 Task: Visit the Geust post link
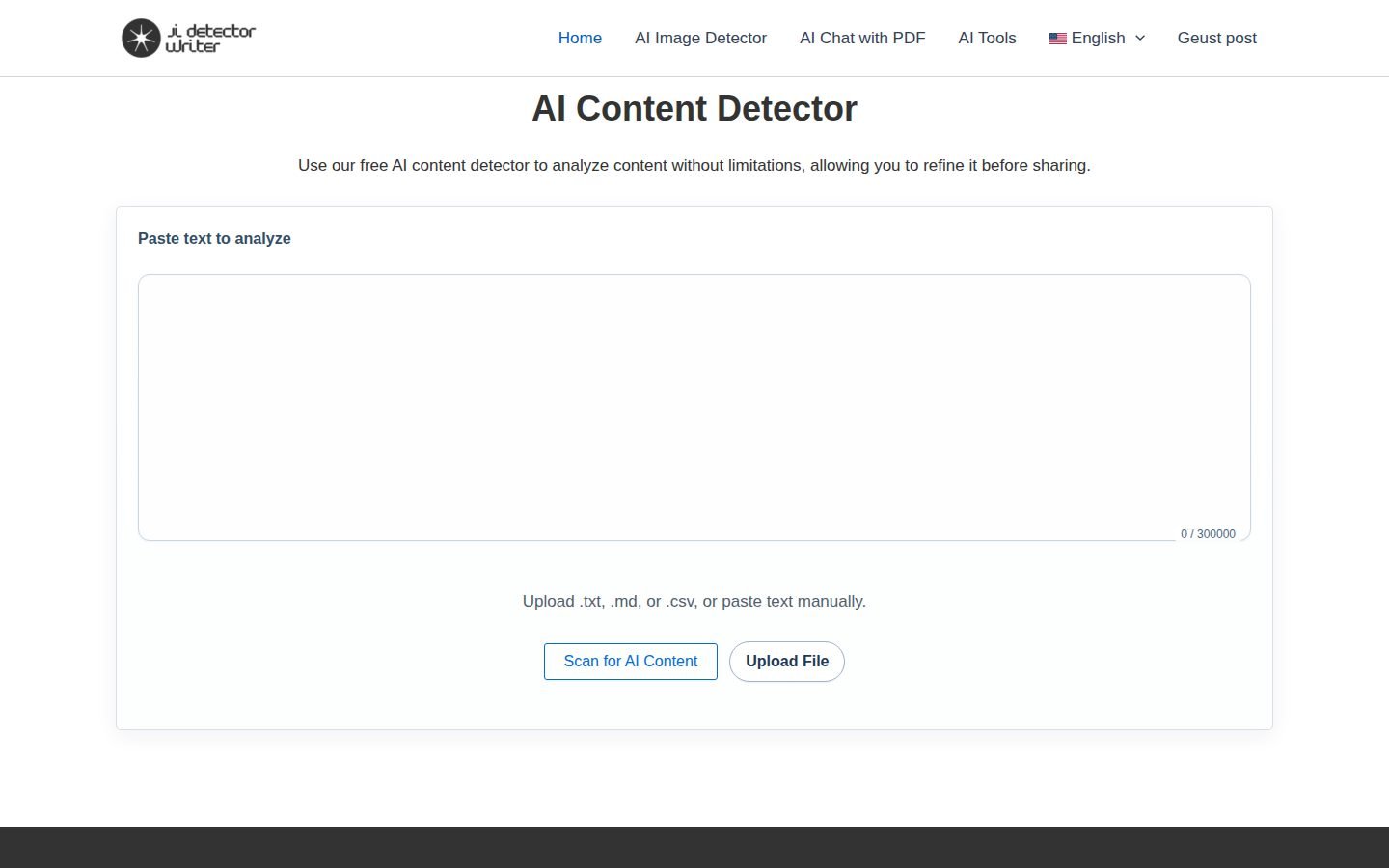[x=1217, y=39]
